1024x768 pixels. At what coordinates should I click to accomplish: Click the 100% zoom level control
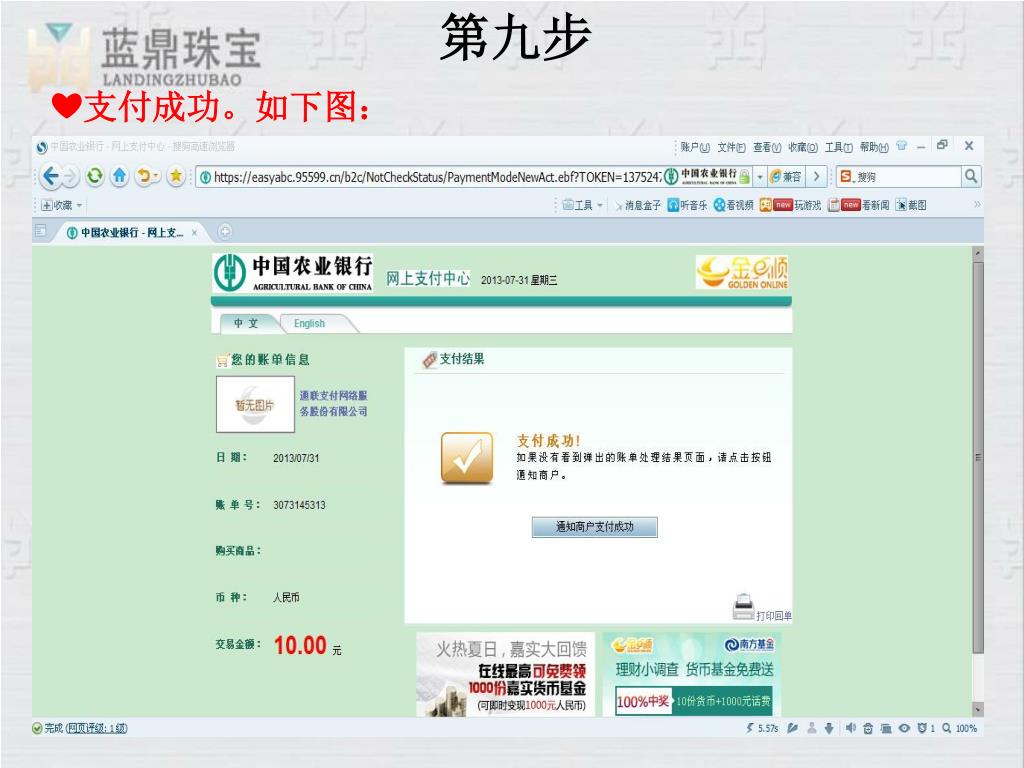(959, 728)
